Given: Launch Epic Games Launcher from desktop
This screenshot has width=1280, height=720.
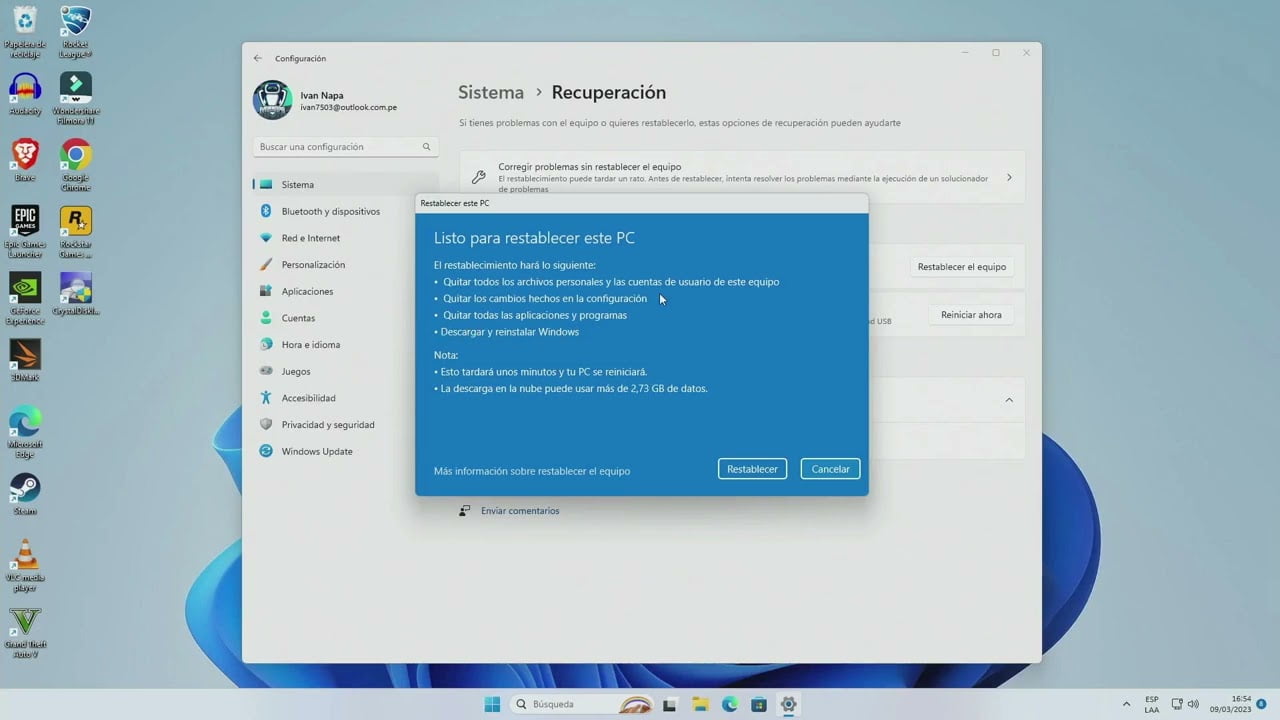Looking at the screenshot, I should (24, 218).
